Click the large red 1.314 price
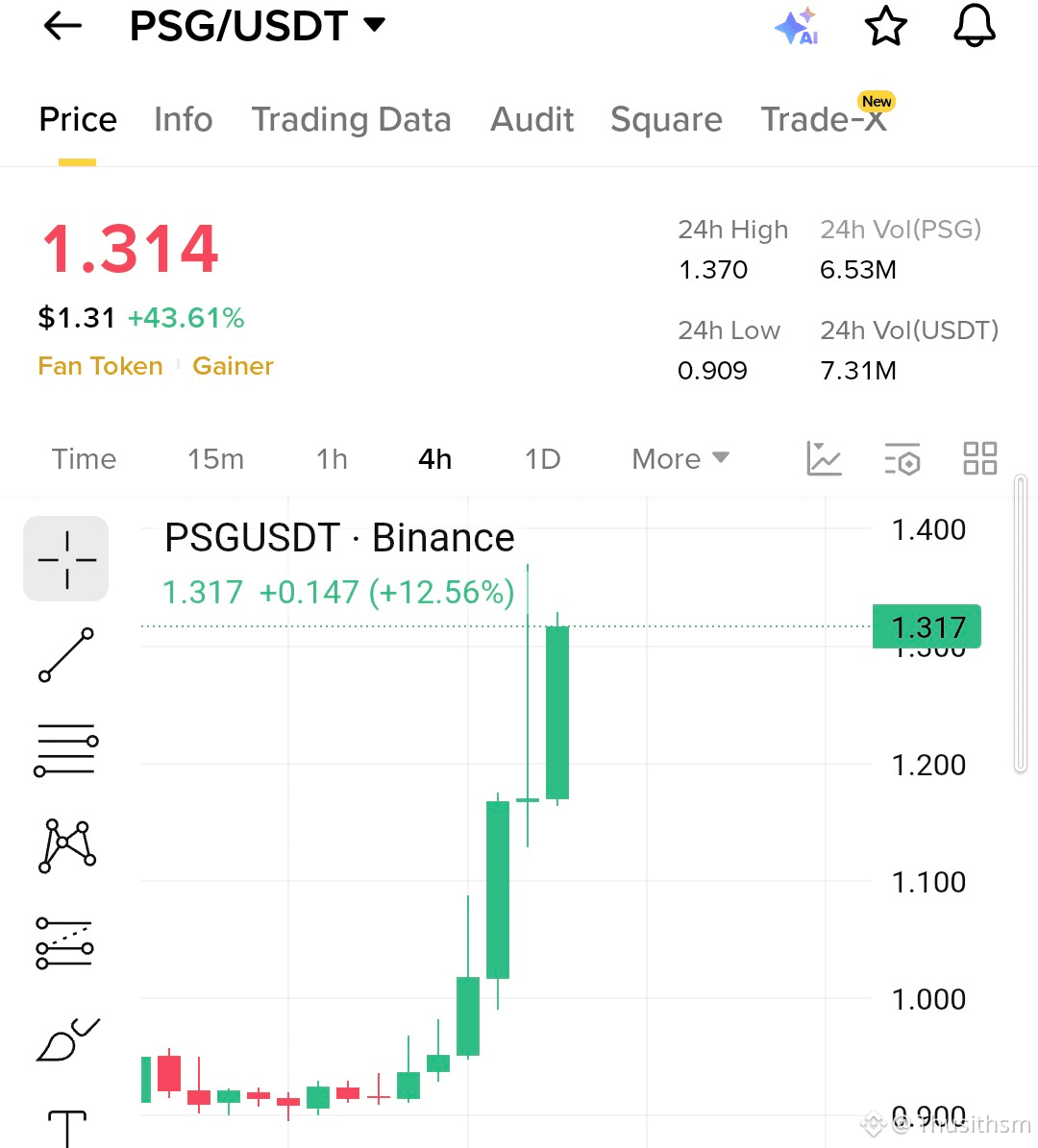1038x1148 pixels. click(130, 249)
